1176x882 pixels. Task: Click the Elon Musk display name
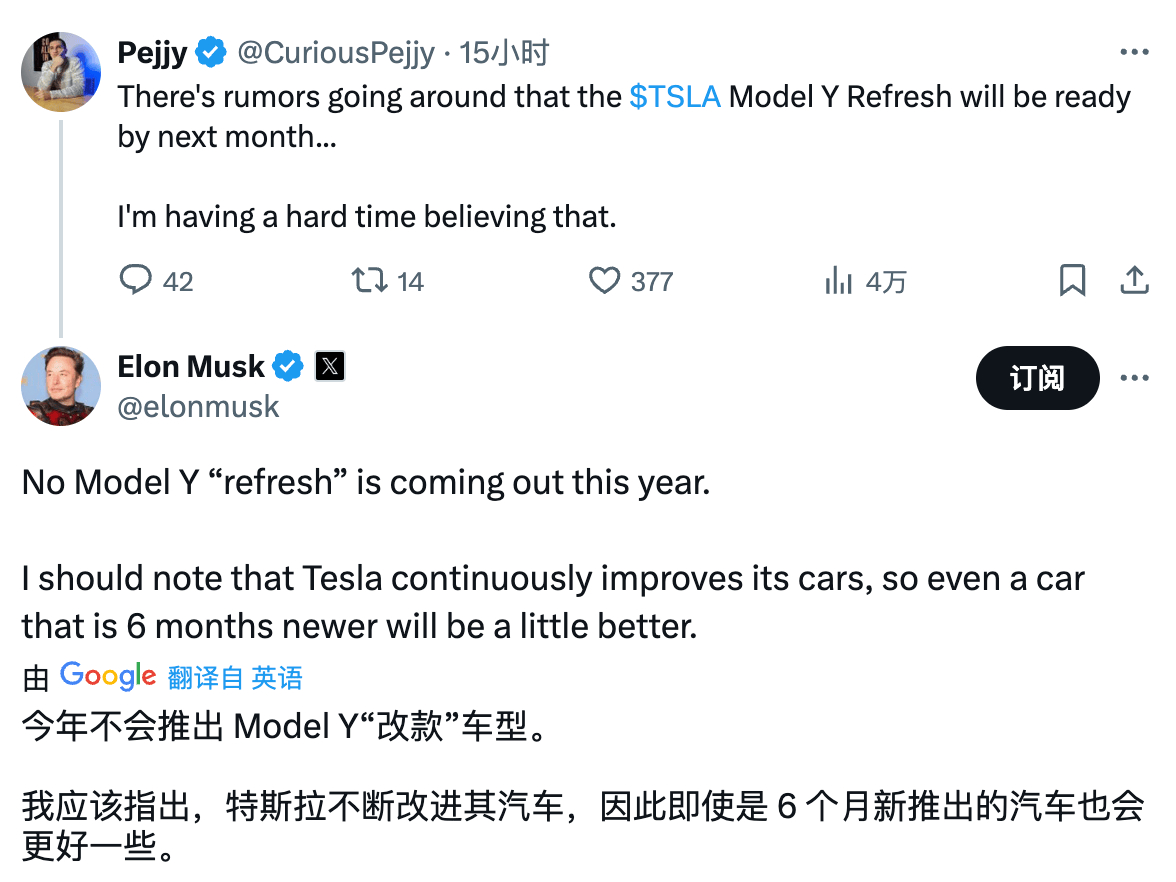click(191, 367)
